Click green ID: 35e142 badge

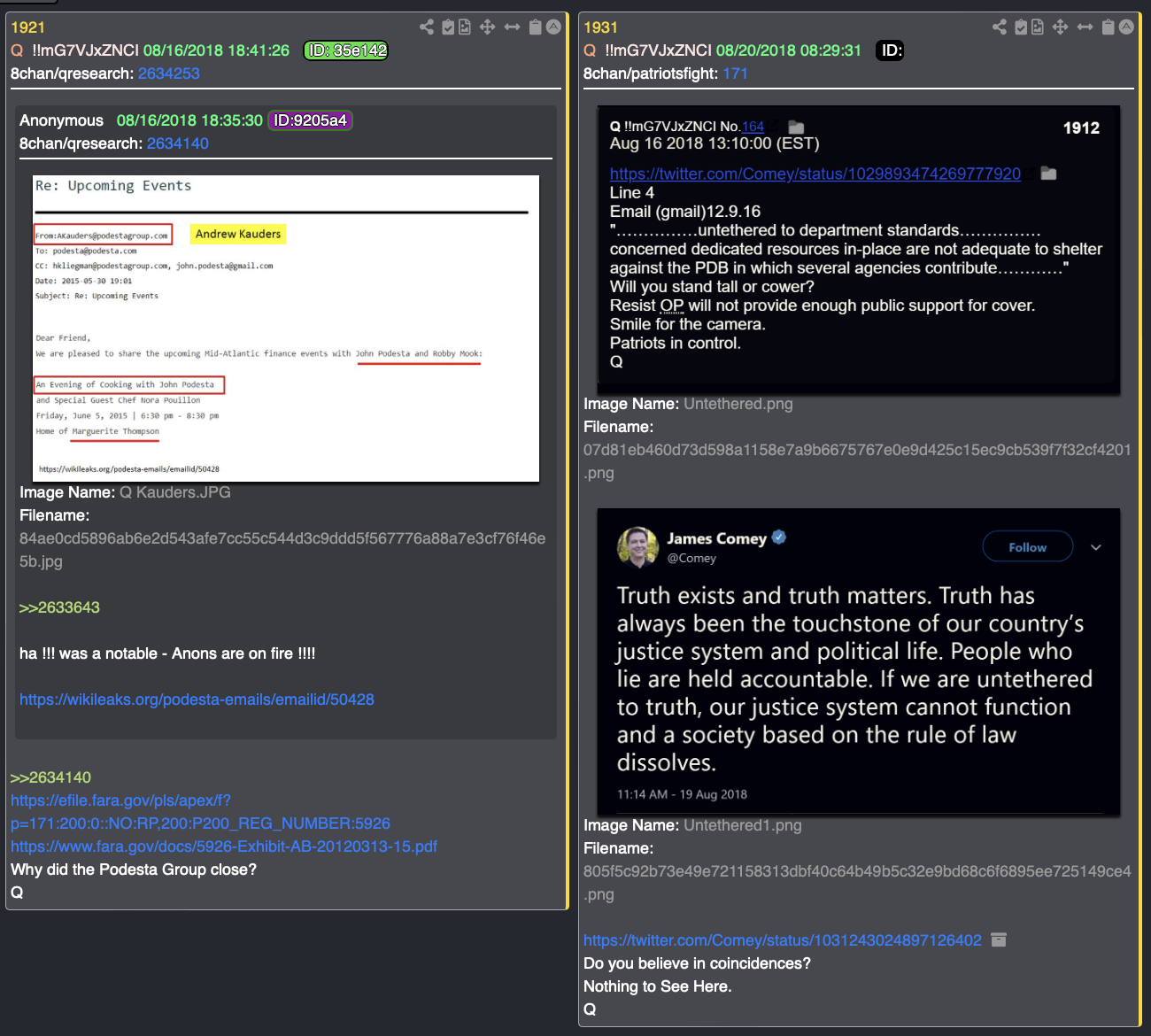(346, 50)
